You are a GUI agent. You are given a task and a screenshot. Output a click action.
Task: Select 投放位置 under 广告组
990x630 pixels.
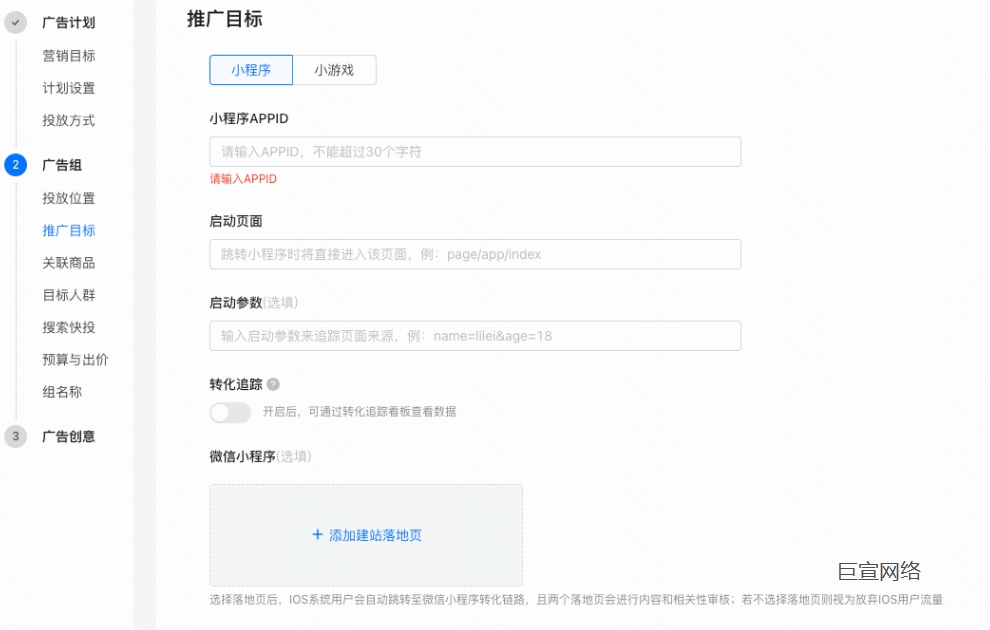[x=67, y=198]
